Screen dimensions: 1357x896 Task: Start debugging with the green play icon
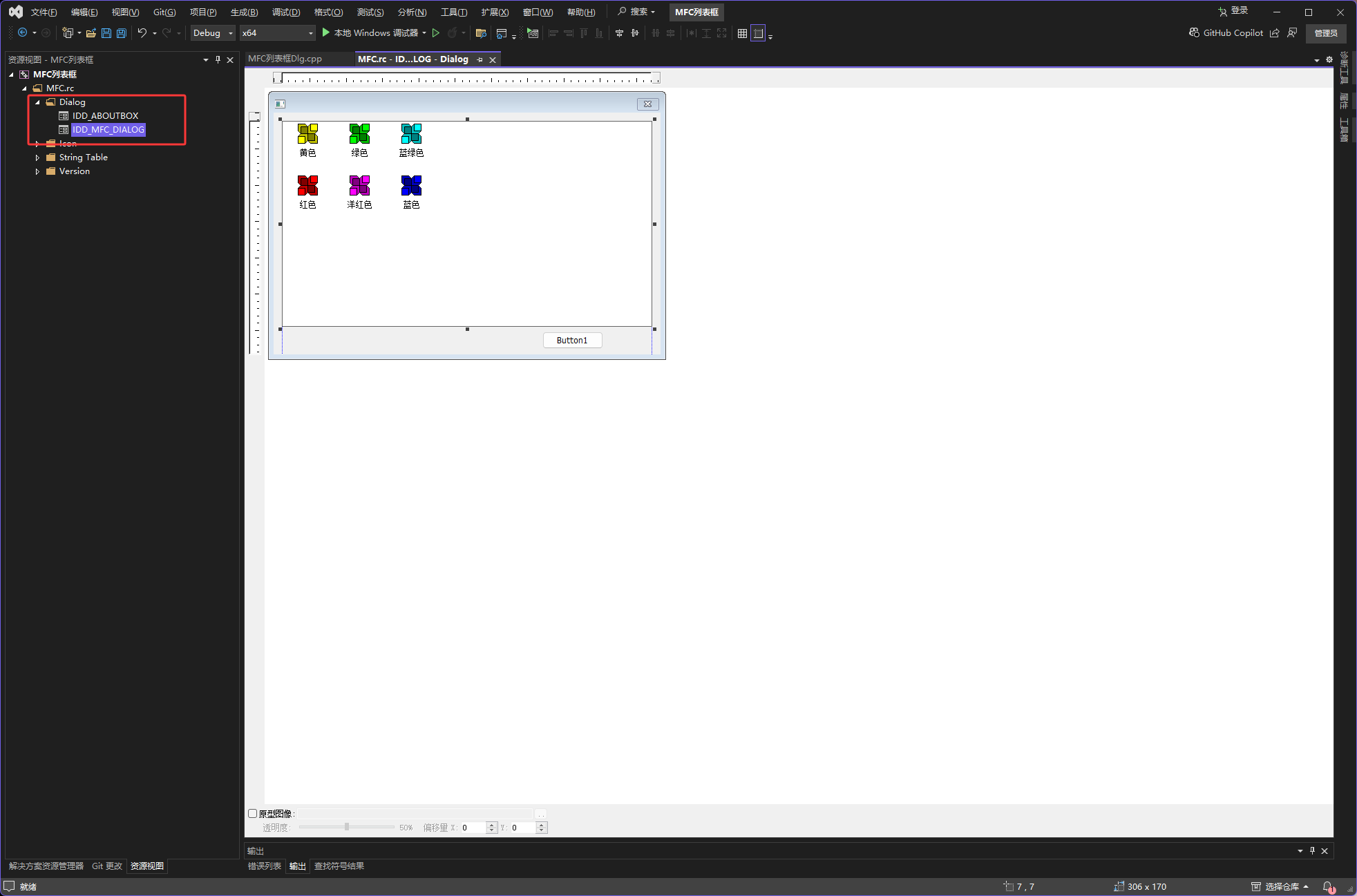pos(326,33)
